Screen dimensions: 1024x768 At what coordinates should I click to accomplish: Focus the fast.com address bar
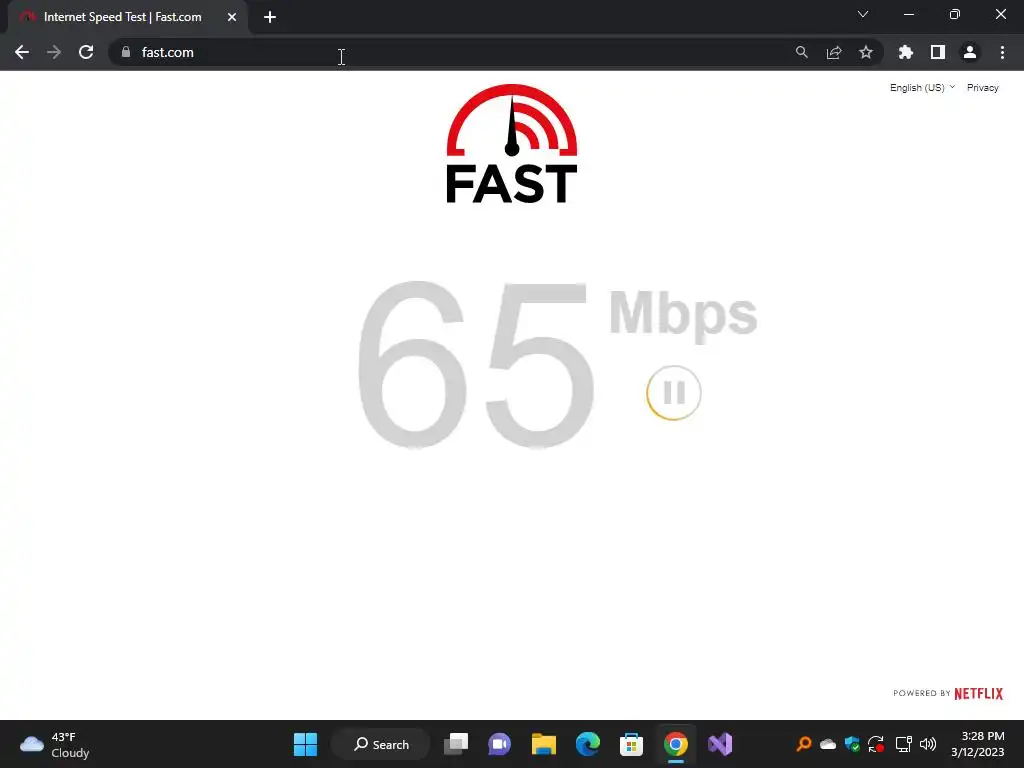tap(451, 52)
